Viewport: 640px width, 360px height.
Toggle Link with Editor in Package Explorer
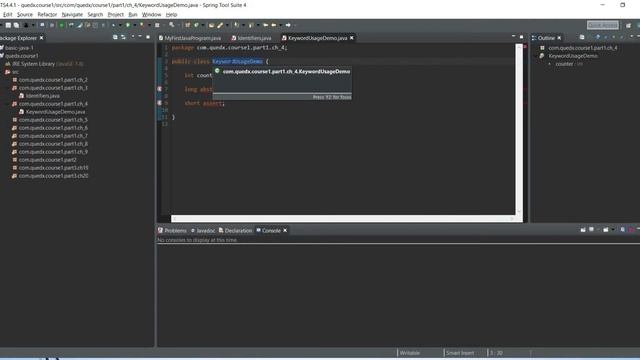[123, 38]
